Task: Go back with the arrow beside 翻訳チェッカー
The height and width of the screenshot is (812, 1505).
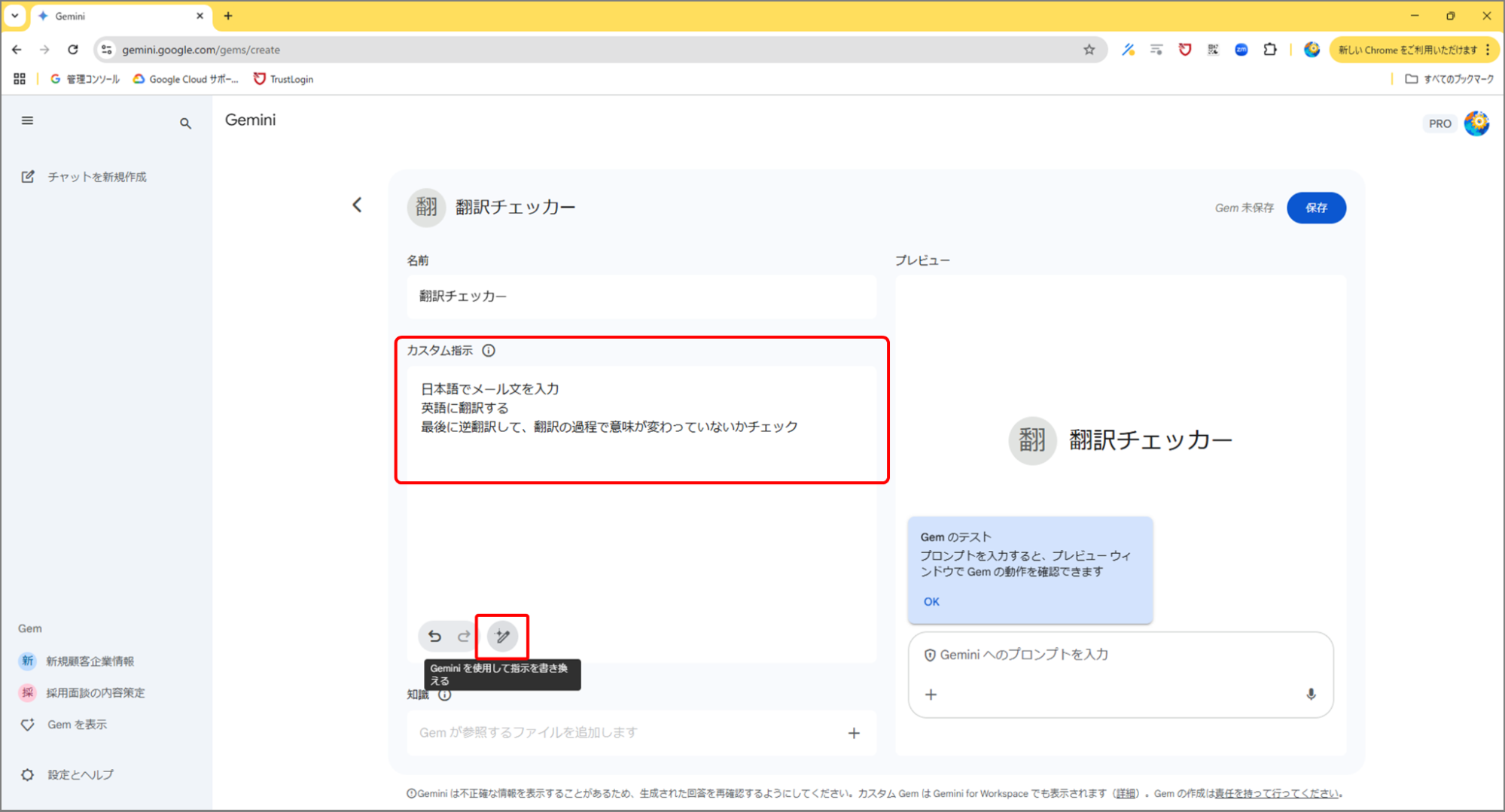Action: click(357, 205)
